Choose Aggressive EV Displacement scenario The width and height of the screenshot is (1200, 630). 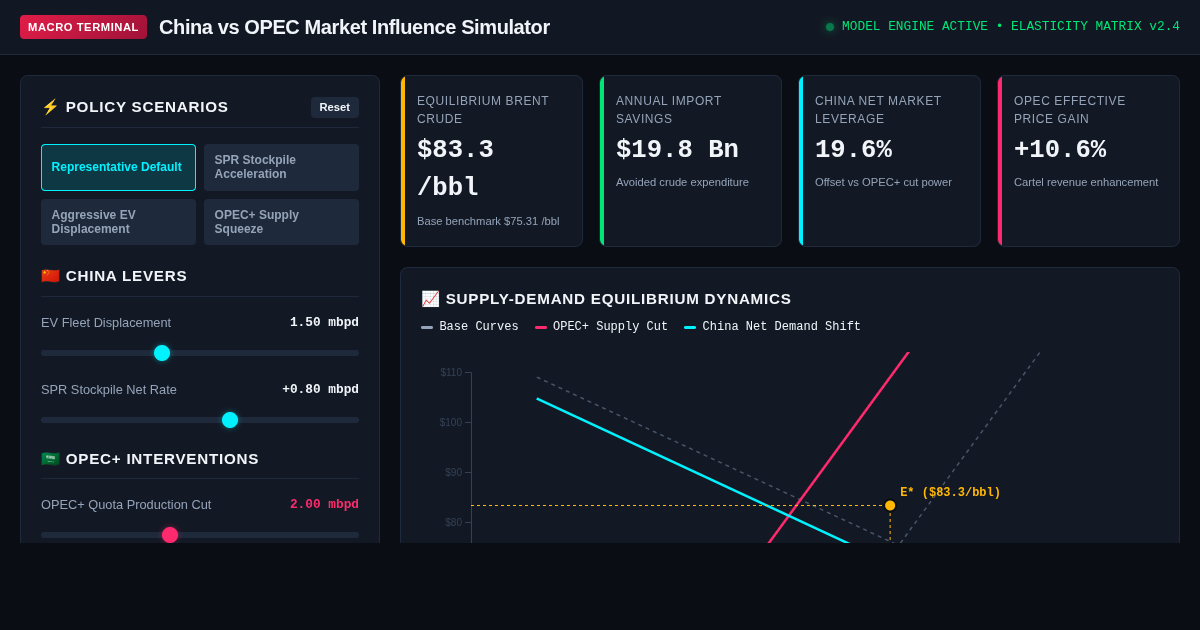118,222
